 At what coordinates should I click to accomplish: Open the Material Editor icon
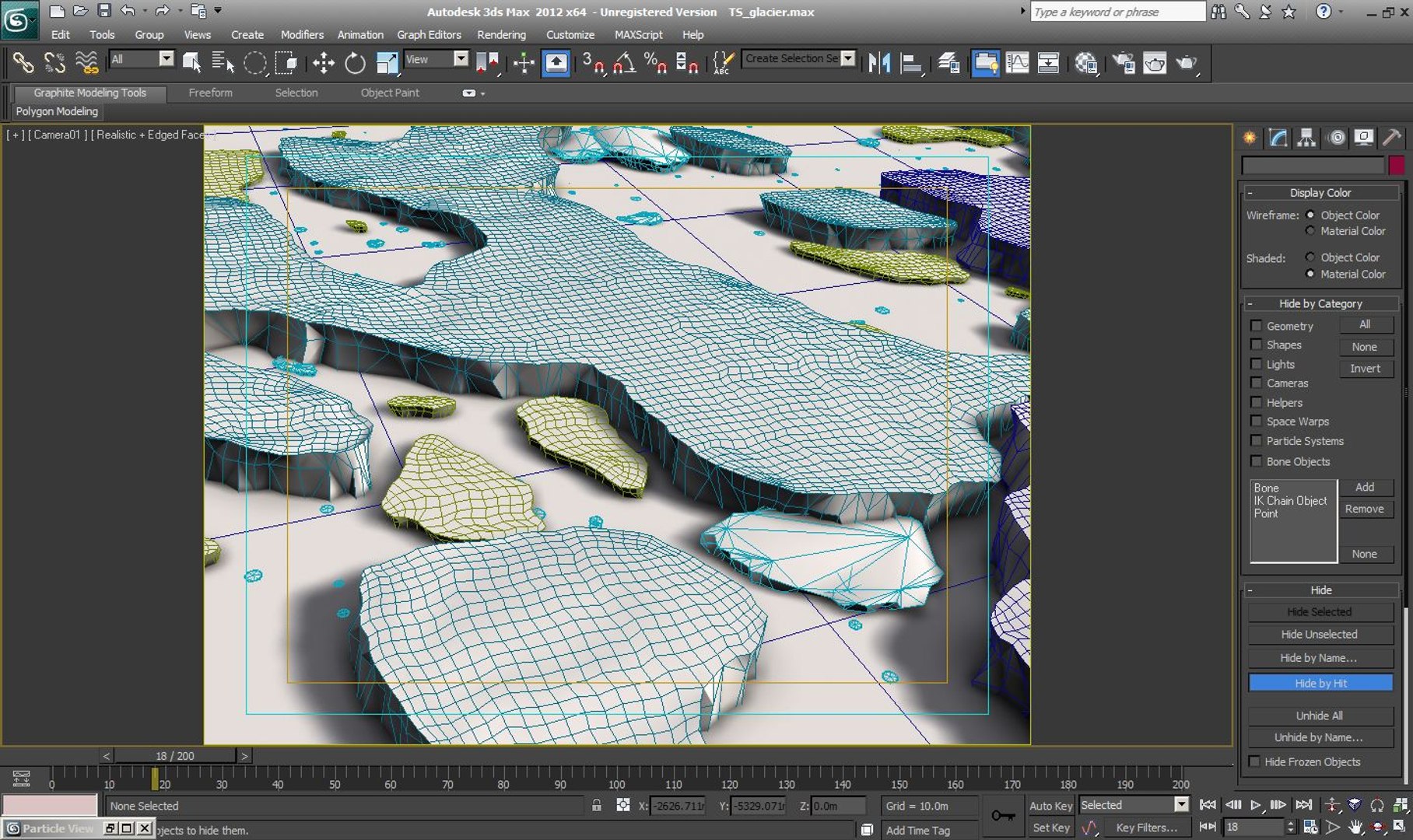click(x=1085, y=63)
